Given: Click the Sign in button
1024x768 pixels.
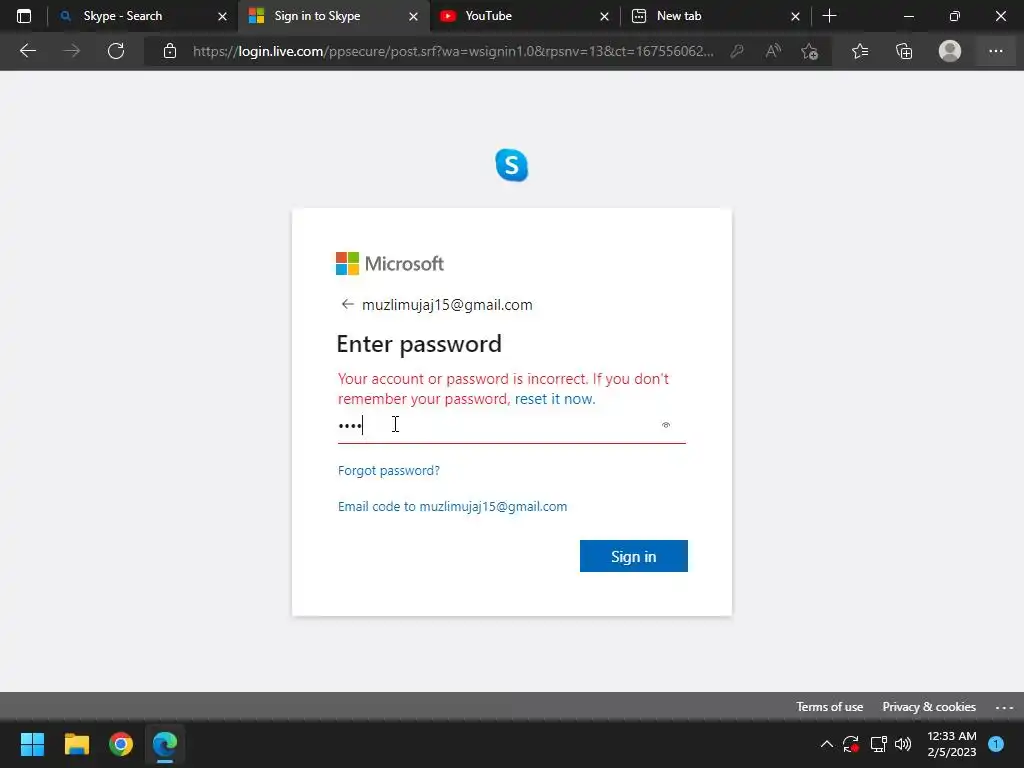Looking at the screenshot, I should [x=633, y=556].
